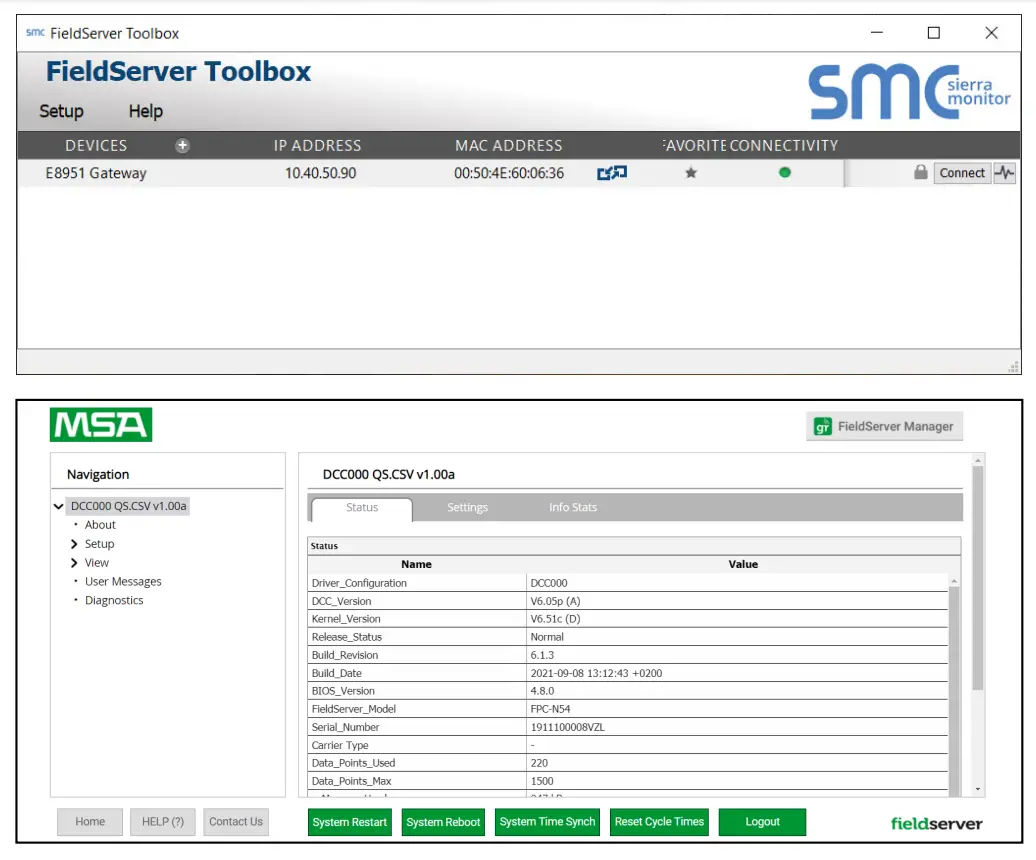Select Diagnostics in navigation tree

[x=114, y=600]
